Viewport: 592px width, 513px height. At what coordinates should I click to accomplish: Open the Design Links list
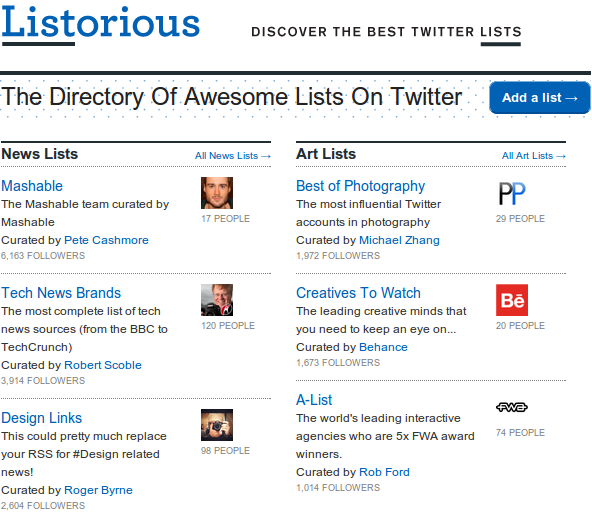click(42, 418)
